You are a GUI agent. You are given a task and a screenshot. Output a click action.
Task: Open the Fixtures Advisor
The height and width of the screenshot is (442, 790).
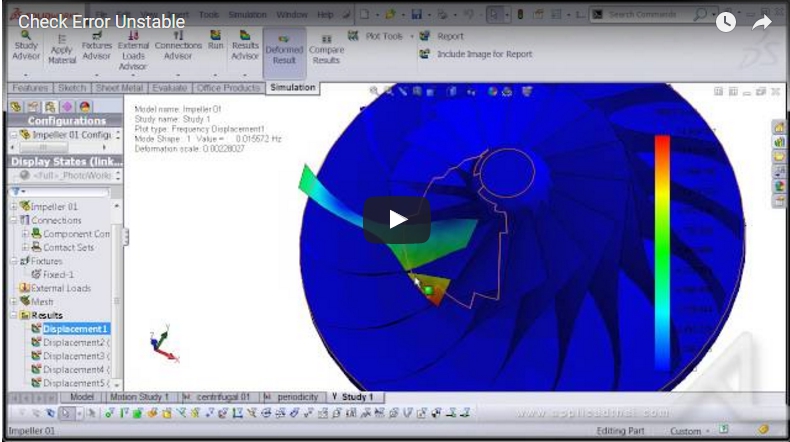(x=96, y=46)
